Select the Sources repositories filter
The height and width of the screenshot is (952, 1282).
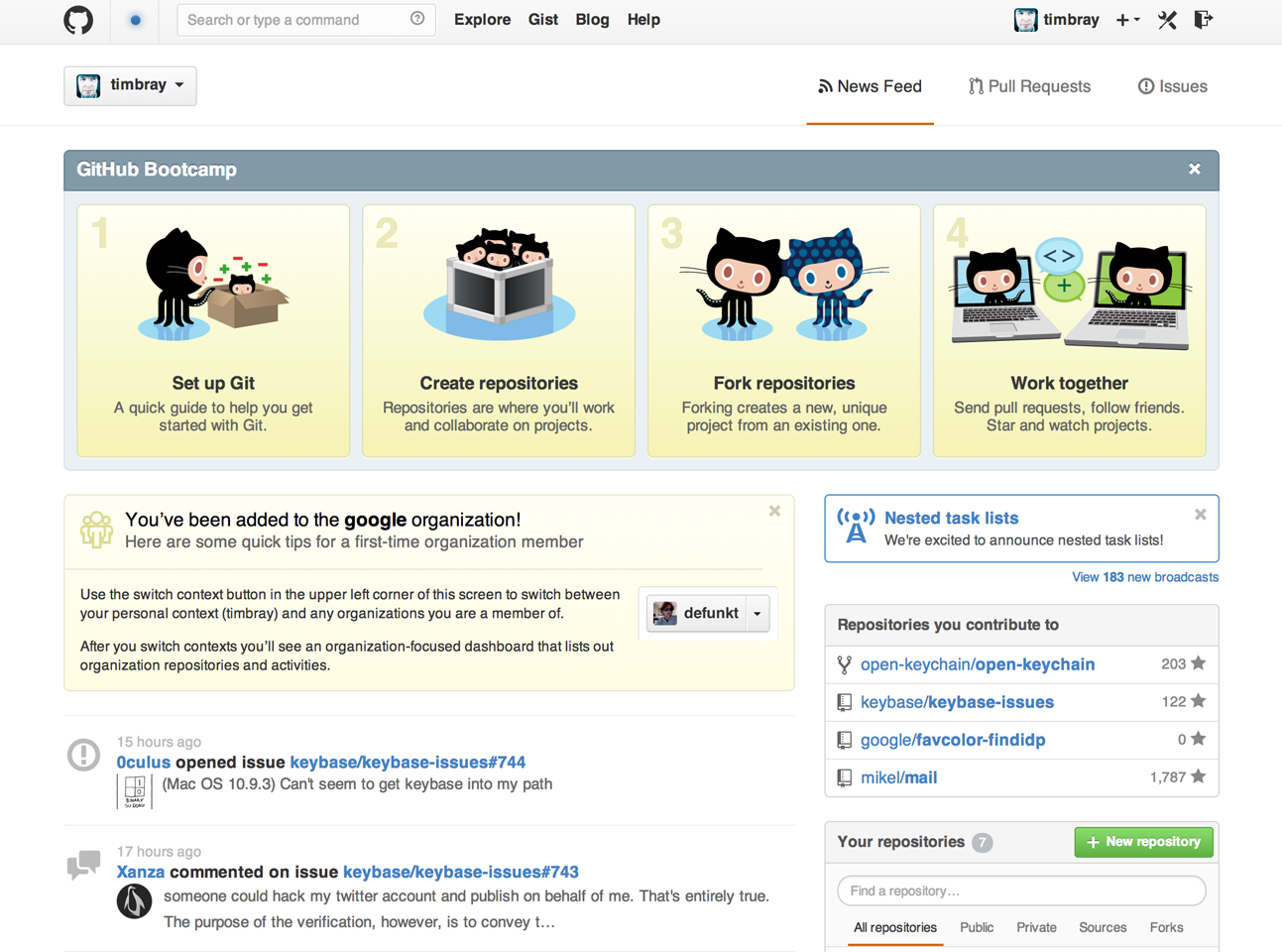(1103, 928)
